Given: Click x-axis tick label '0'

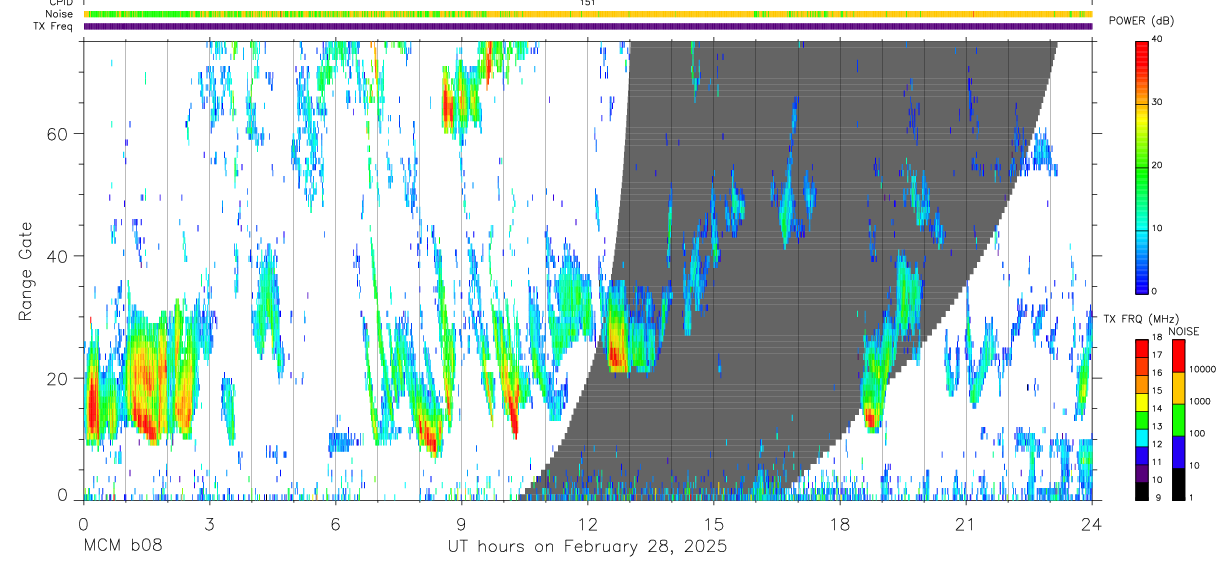Looking at the screenshot, I should [x=82, y=524].
